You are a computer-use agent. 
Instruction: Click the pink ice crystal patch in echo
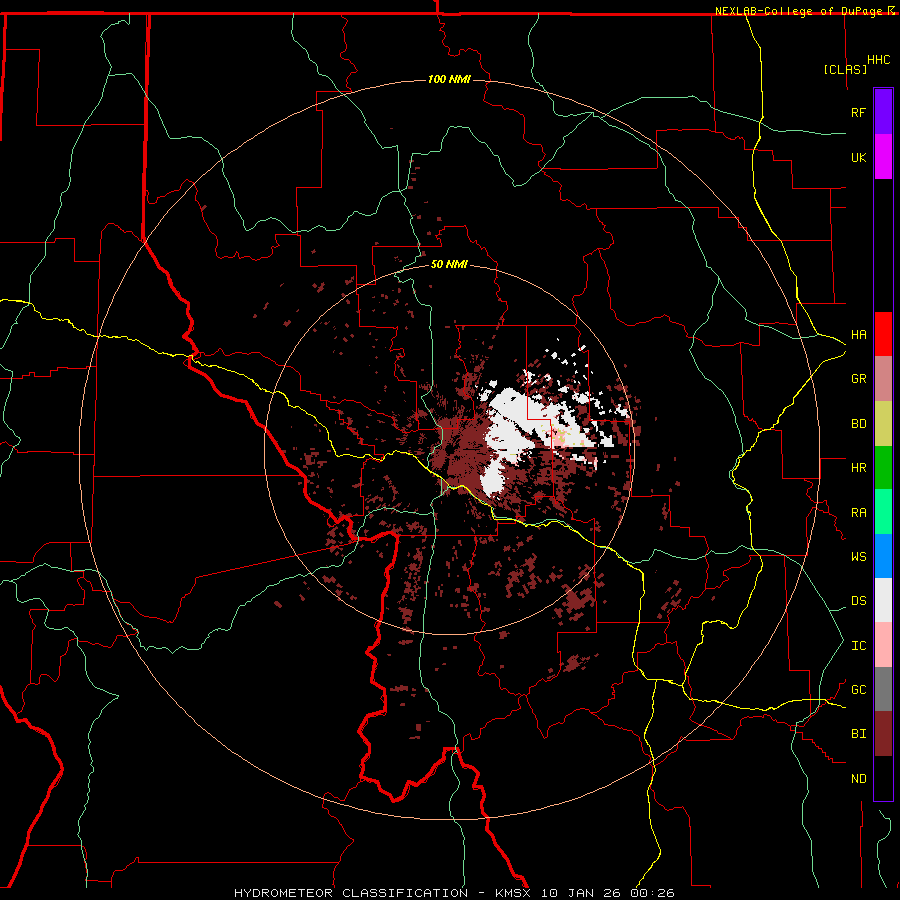click(x=561, y=440)
